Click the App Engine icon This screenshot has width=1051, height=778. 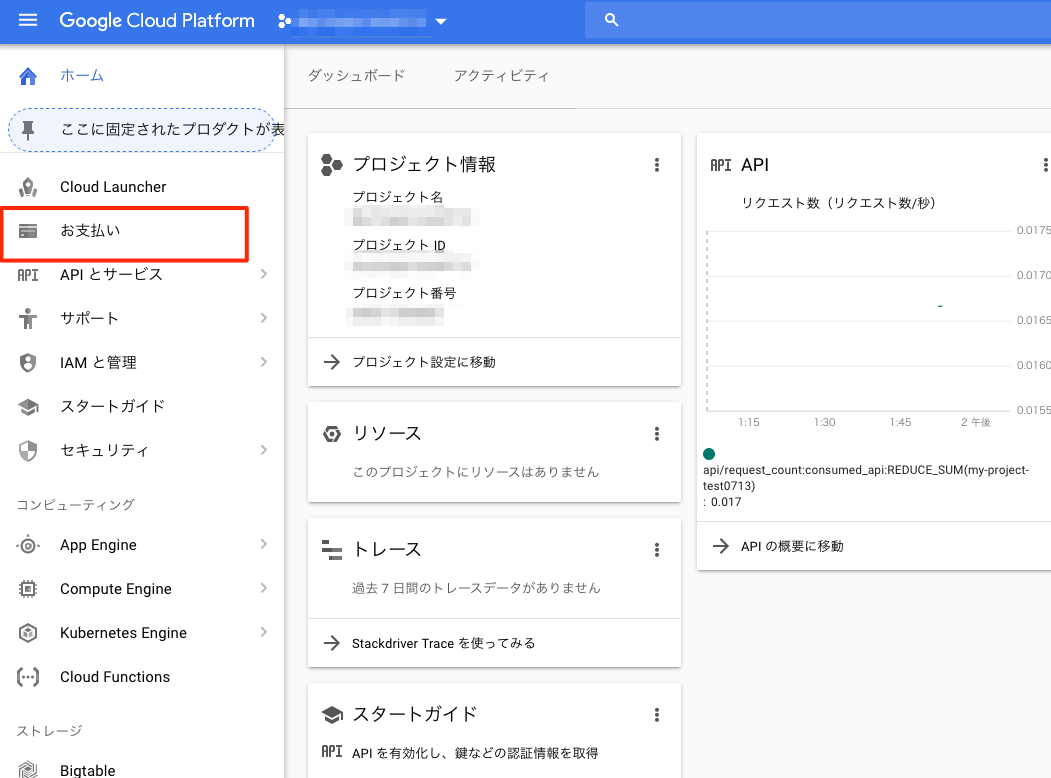click(27, 545)
